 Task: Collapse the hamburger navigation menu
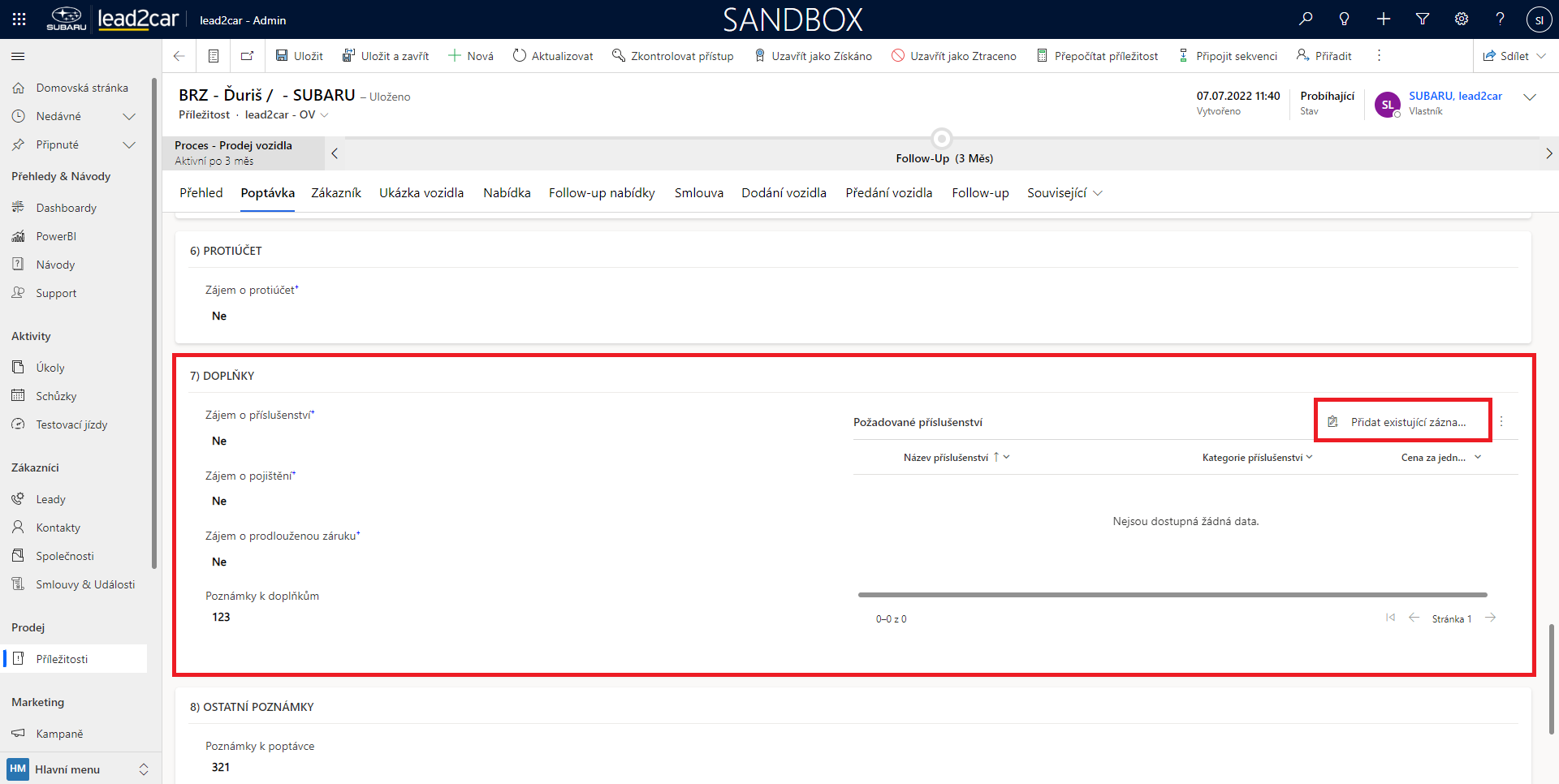click(18, 56)
